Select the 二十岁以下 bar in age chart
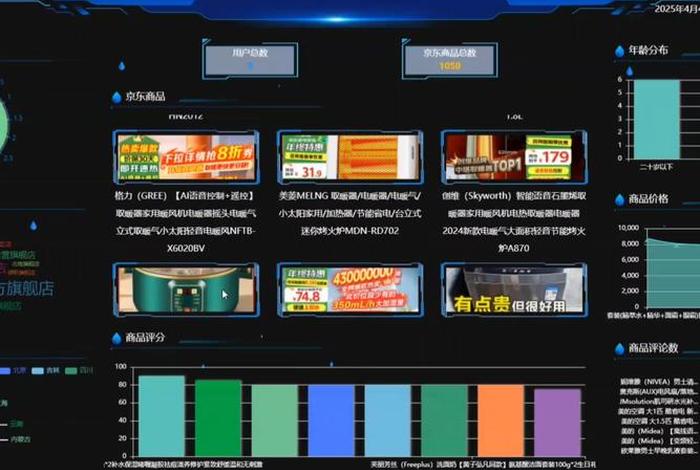The height and width of the screenshot is (470, 700). click(x=657, y=119)
